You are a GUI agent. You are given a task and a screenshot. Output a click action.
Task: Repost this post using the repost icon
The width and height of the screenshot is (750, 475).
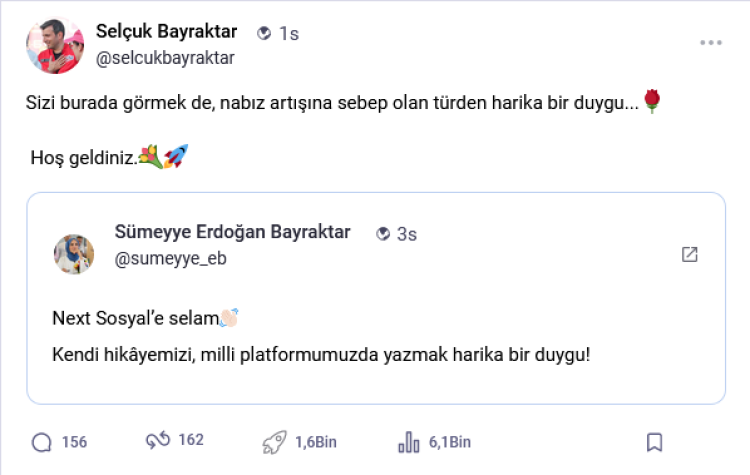(157, 441)
